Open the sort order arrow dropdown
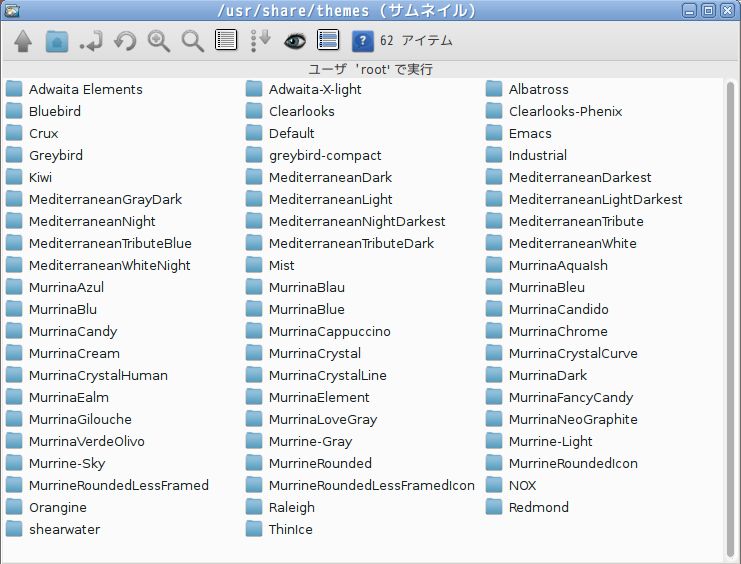Image resolution: width=741 pixels, height=564 pixels. (260, 41)
